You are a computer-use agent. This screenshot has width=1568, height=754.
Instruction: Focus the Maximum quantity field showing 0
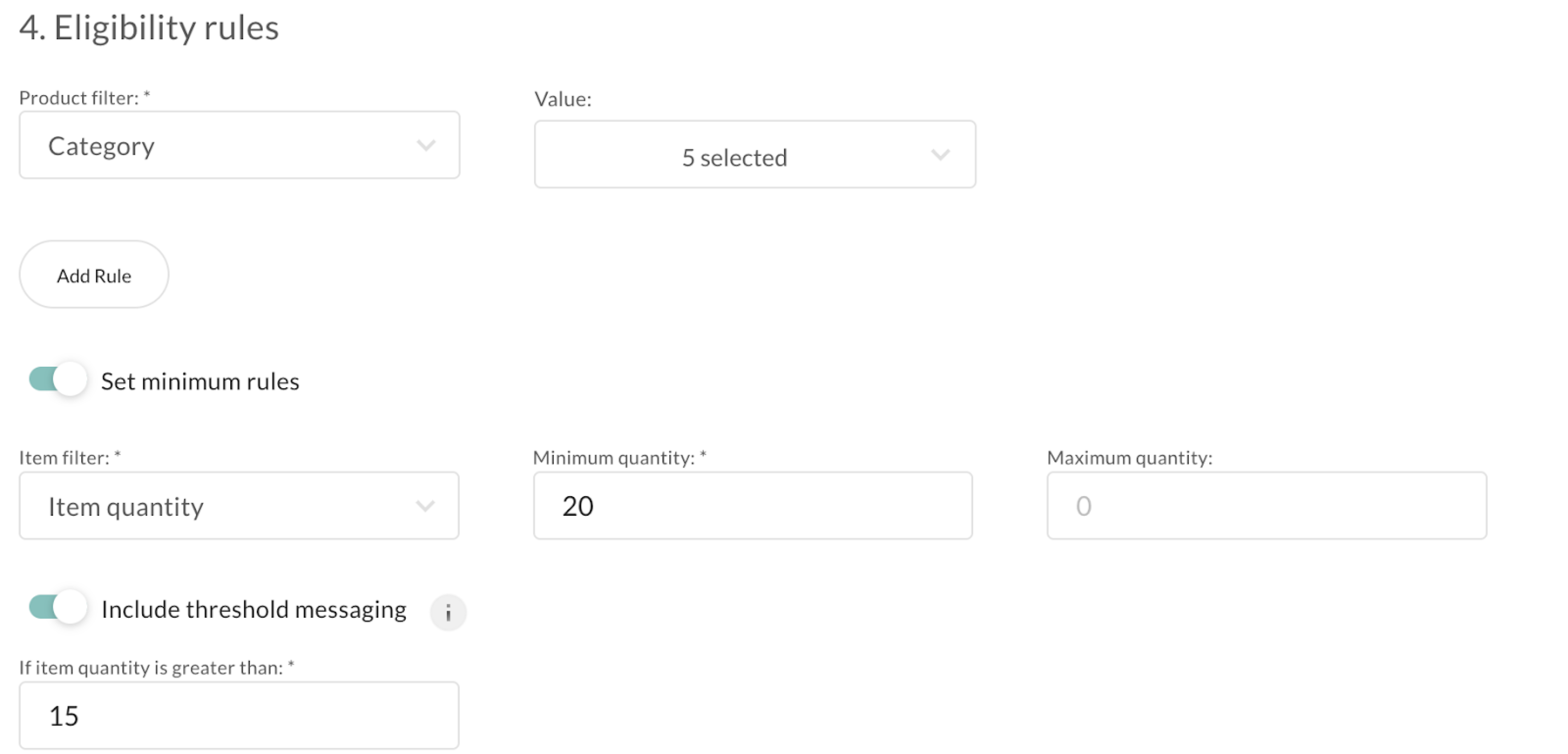pyautogui.click(x=1267, y=505)
